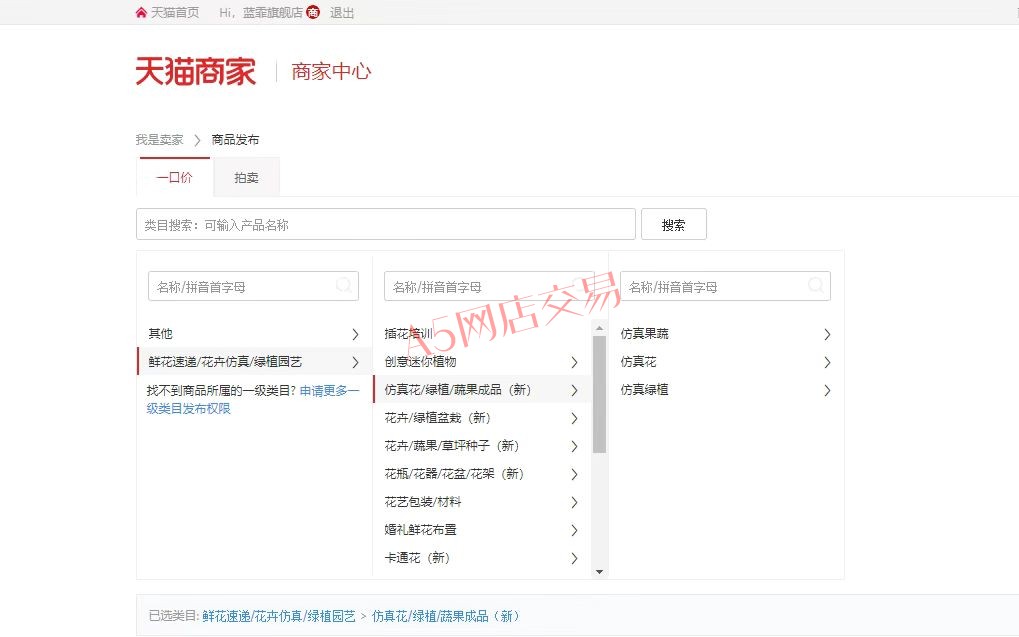Click the red merchant badge icon beside the store name
Viewport: 1019px width, 637px height.
(313, 12)
